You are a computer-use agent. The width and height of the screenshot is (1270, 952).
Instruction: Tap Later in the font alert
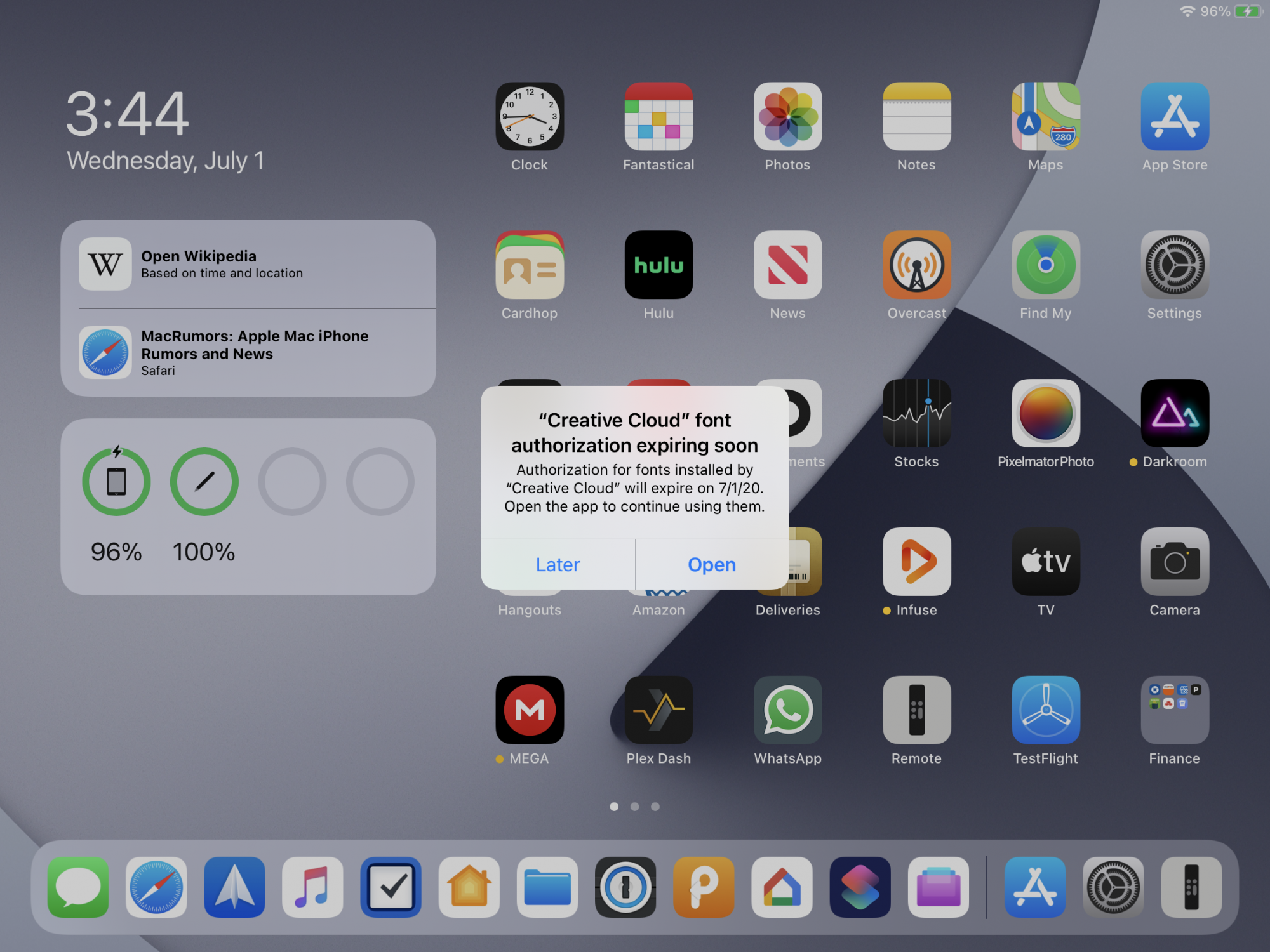coord(558,564)
